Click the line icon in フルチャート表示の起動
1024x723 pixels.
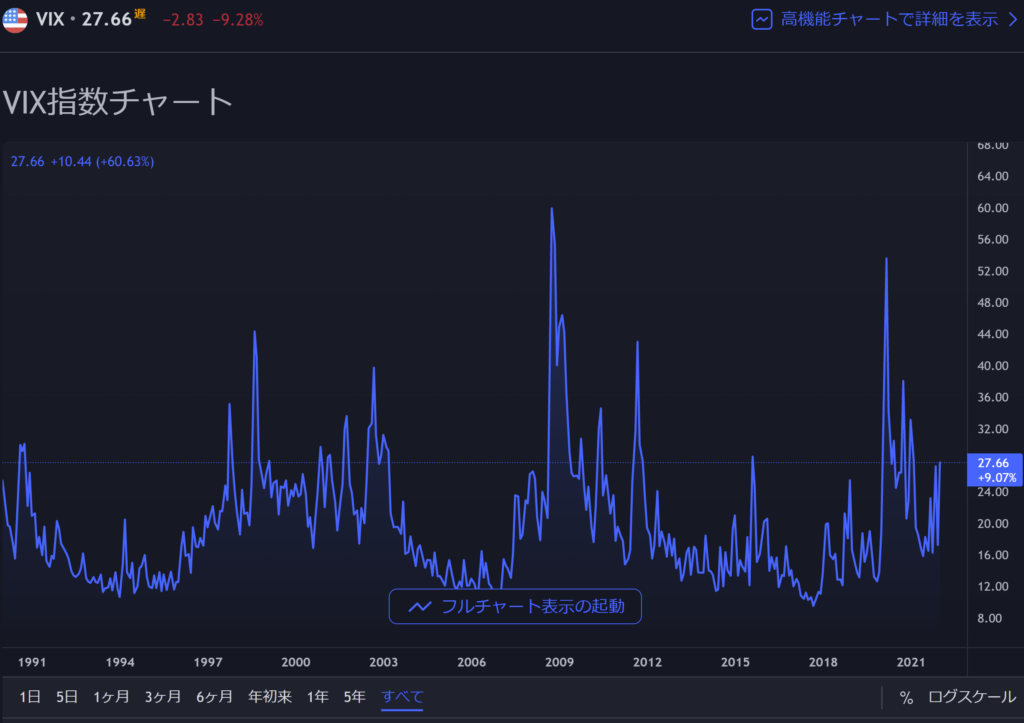420,606
